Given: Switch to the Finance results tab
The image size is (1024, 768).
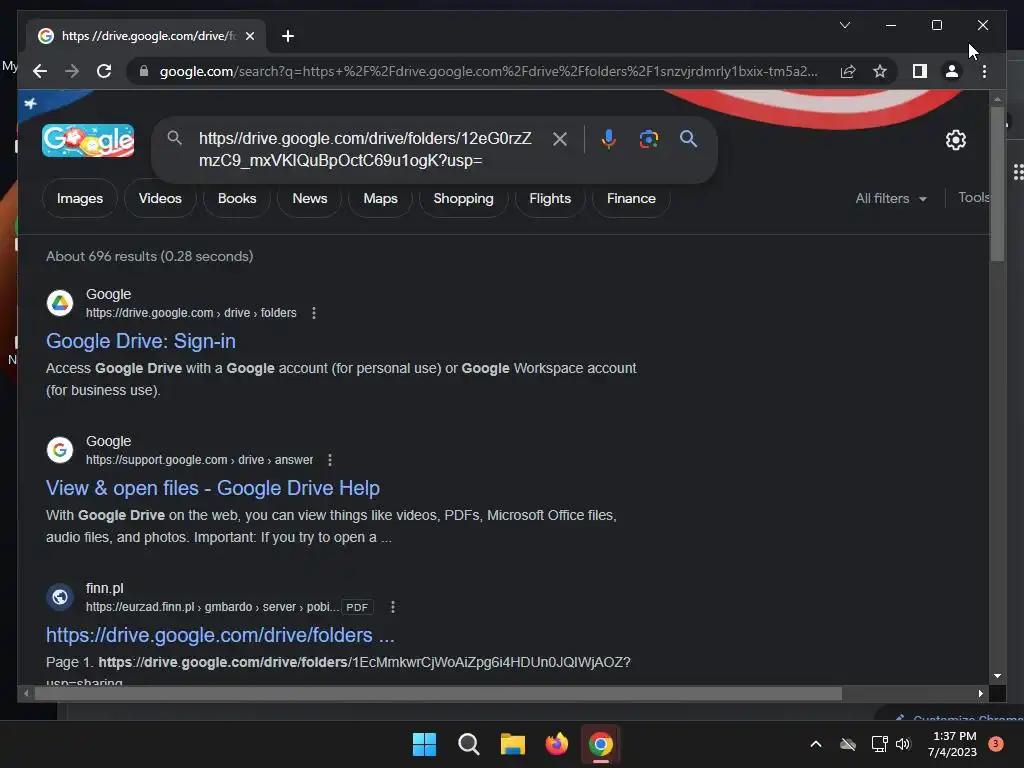Looking at the screenshot, I should click(631, 199).
